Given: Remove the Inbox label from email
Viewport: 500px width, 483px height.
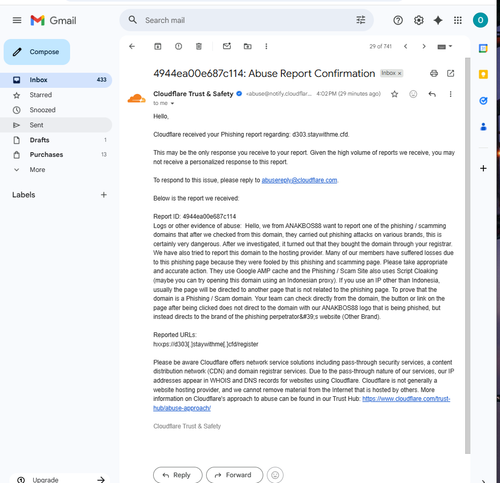Looking at the screenshot, I should click(399, 73).
